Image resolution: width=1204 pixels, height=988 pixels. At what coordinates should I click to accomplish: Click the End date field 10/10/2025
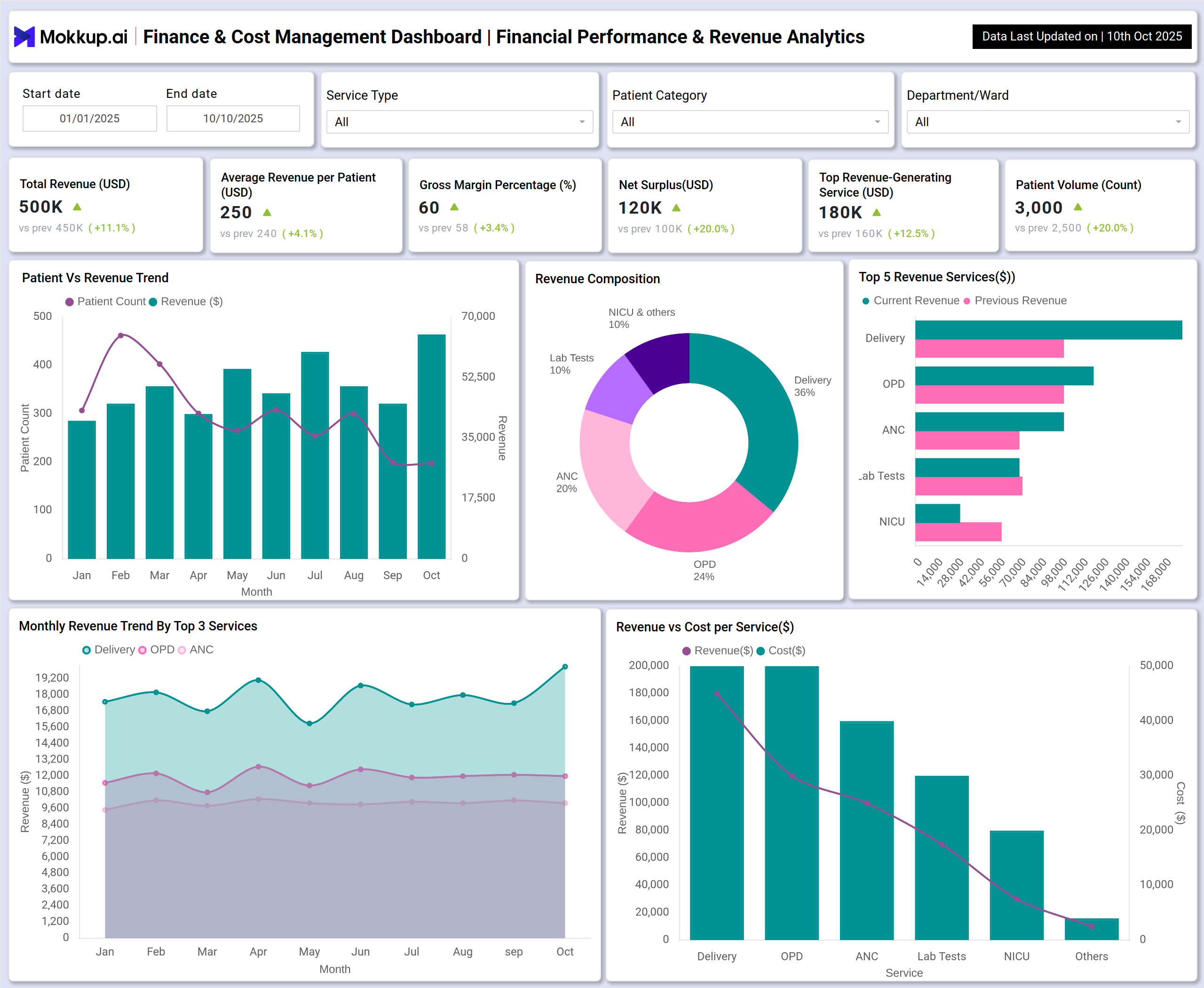tap(233, 119)
